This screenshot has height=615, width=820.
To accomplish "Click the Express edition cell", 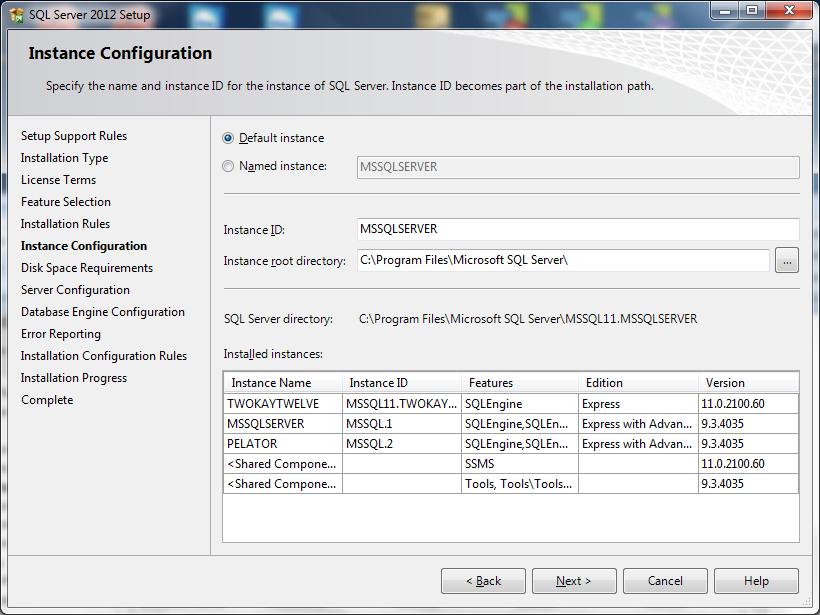I will [638, 404].
